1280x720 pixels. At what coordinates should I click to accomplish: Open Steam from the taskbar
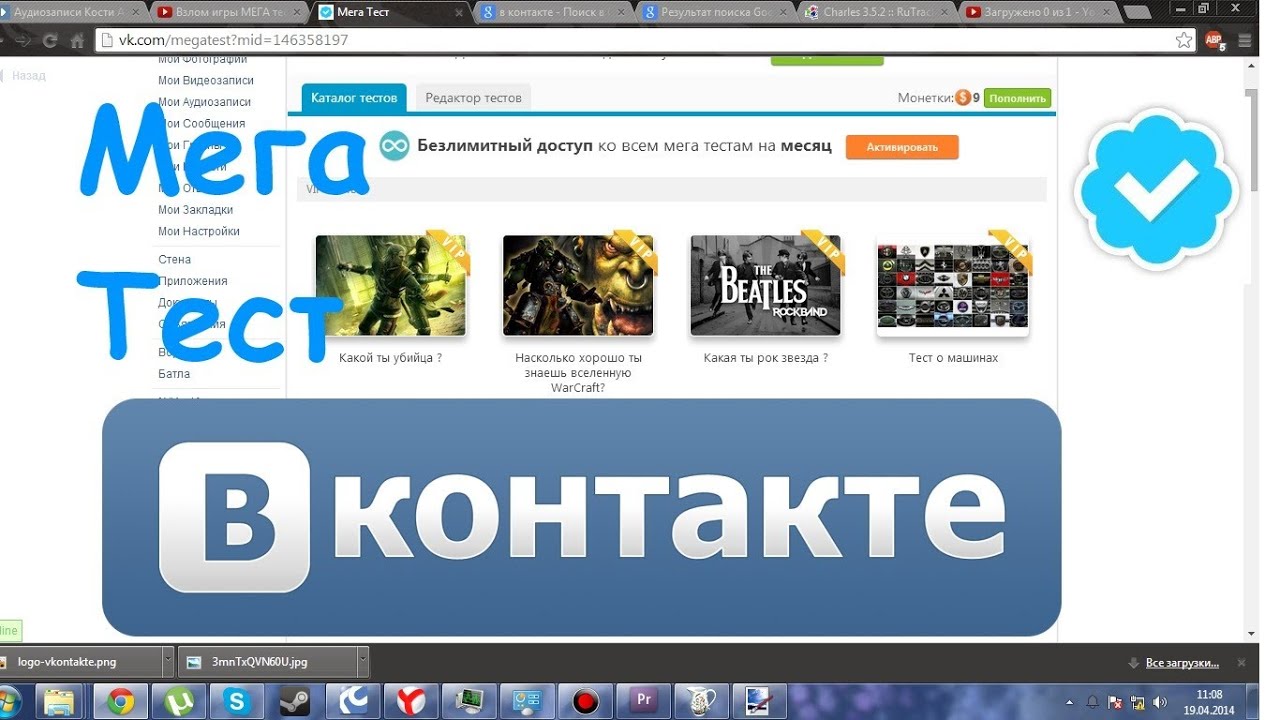click(x=295, y=701)
